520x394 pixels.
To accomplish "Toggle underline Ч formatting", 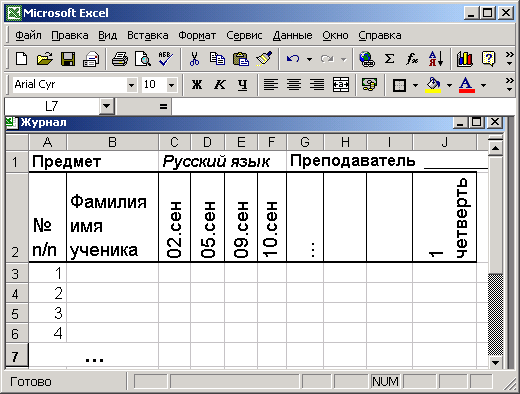I will 242,85.
